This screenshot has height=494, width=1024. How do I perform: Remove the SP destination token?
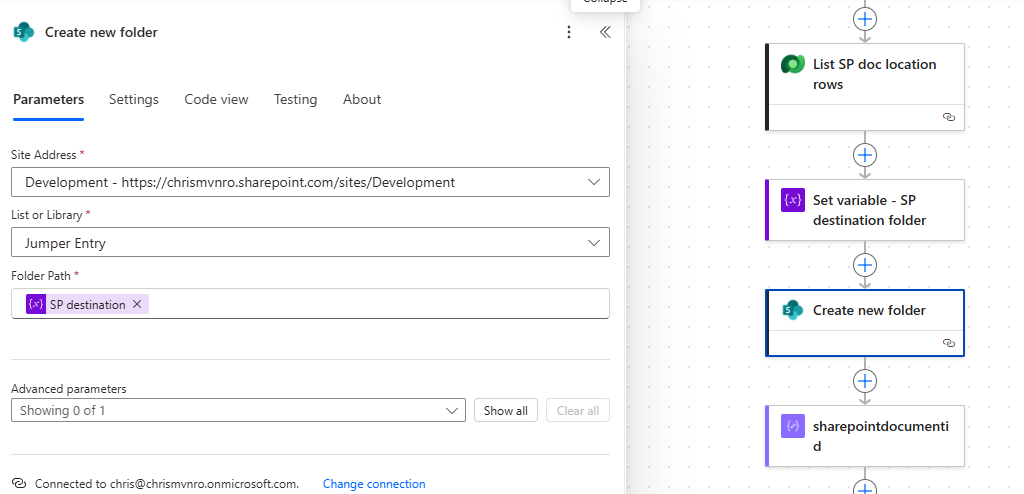tap(137, 304)
